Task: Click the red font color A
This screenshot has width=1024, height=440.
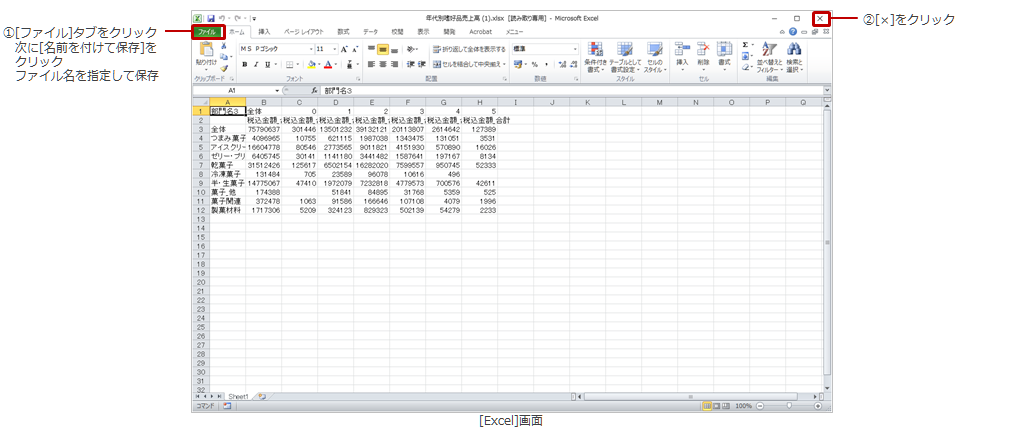Action: 328,65
